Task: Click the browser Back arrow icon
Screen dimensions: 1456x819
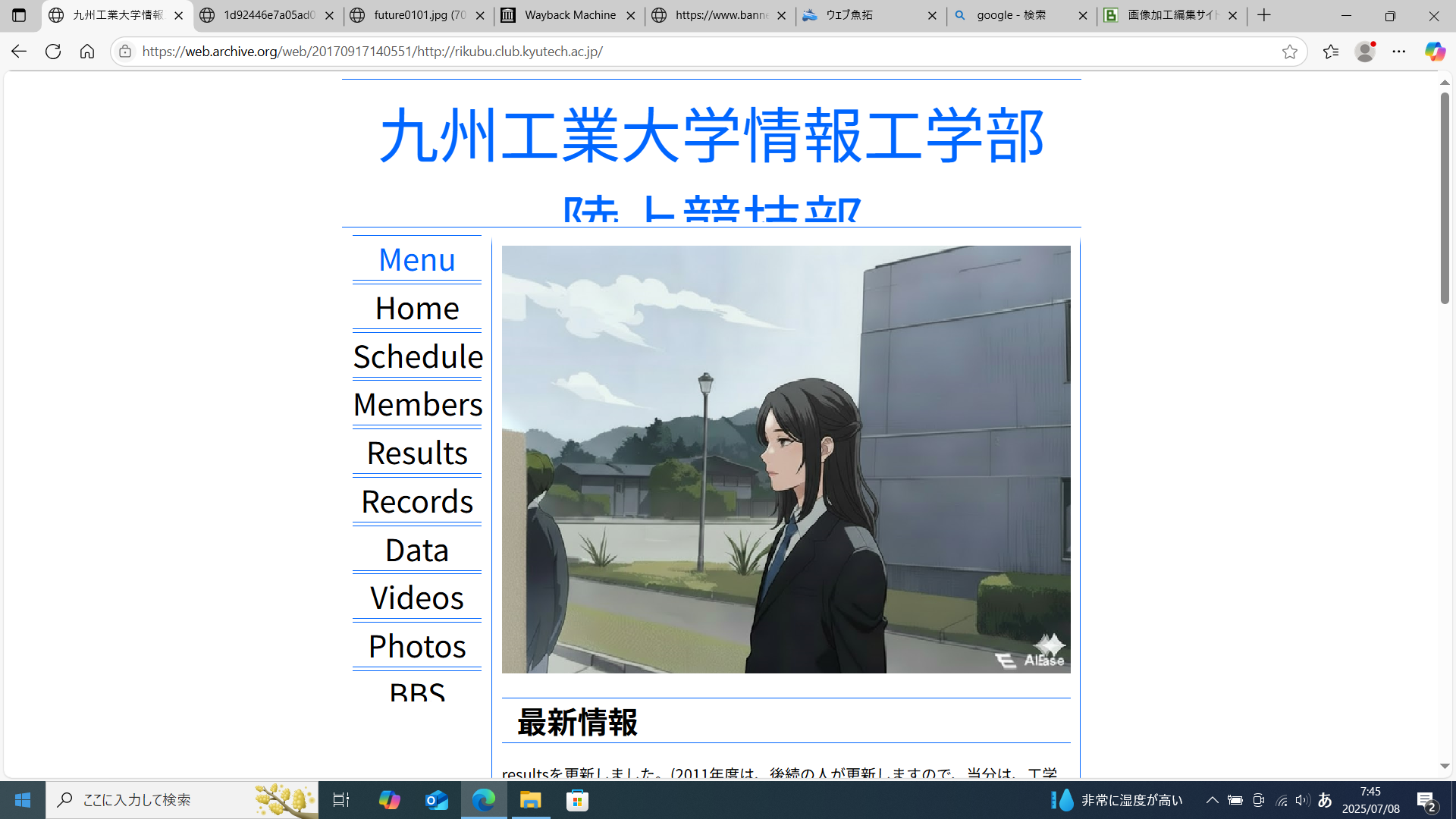Action: [18, 52]
